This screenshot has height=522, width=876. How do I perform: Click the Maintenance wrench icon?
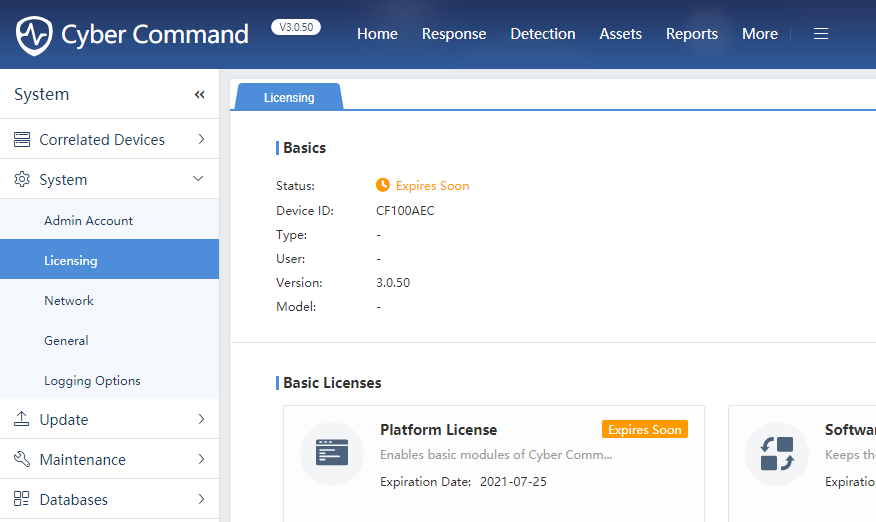(x=22, y=459)
